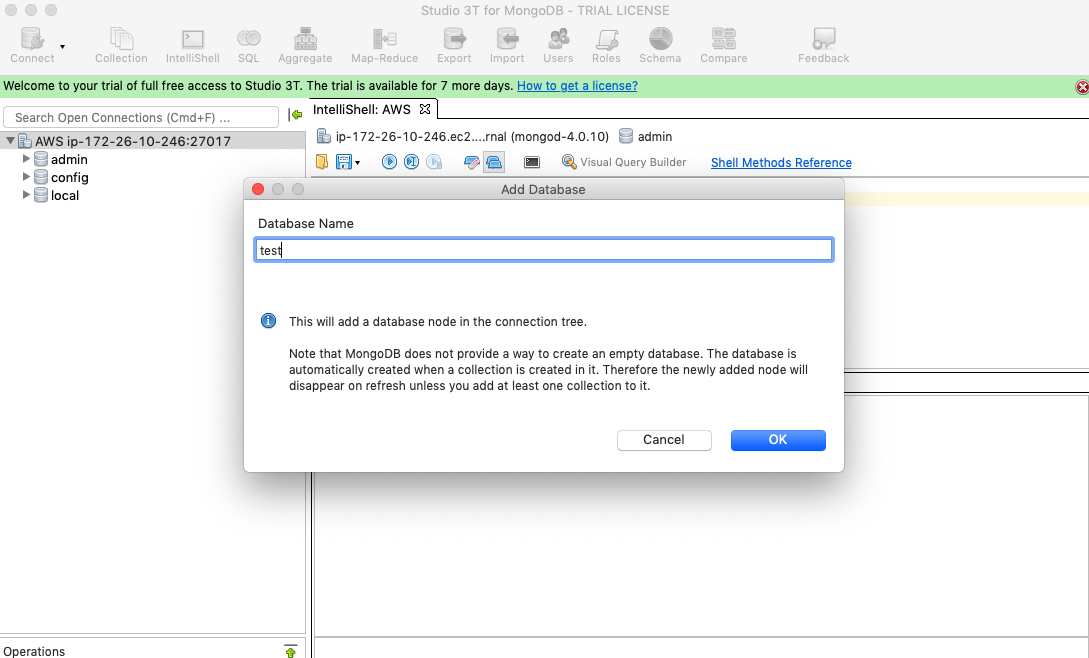Select the AWS ip-172-26-10-246:27017 connection
This screenshot has height=658, width=1089.
[x=133, y=141]
